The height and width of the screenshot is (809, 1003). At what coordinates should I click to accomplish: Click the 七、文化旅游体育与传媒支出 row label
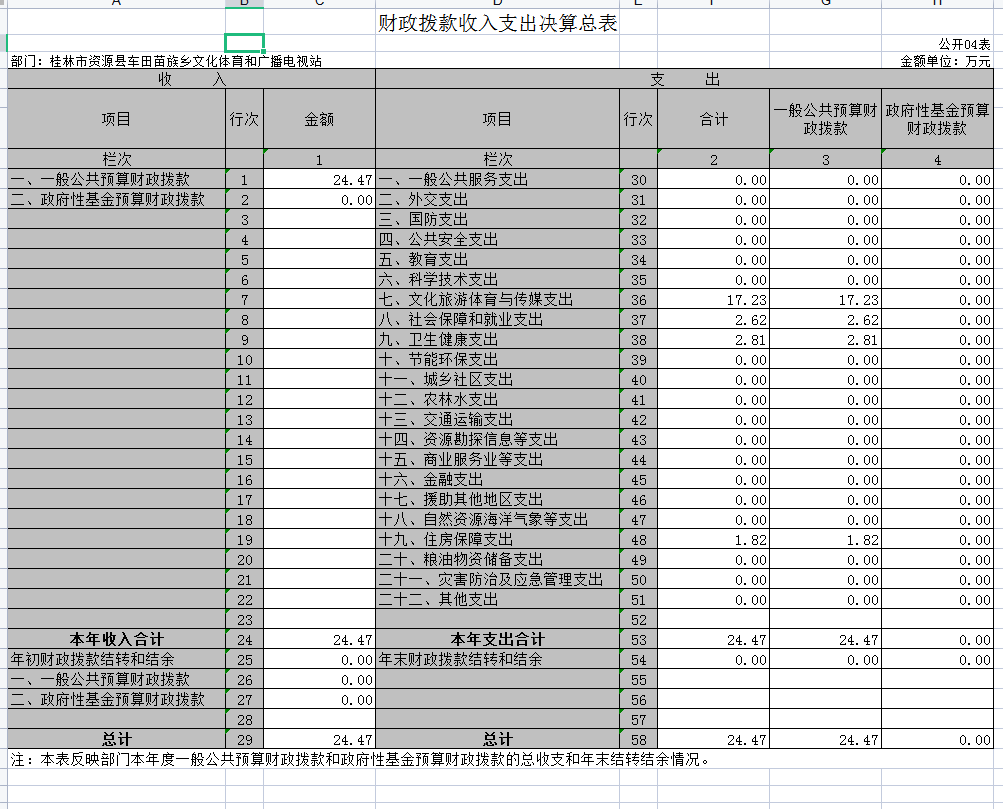(490, 300)
